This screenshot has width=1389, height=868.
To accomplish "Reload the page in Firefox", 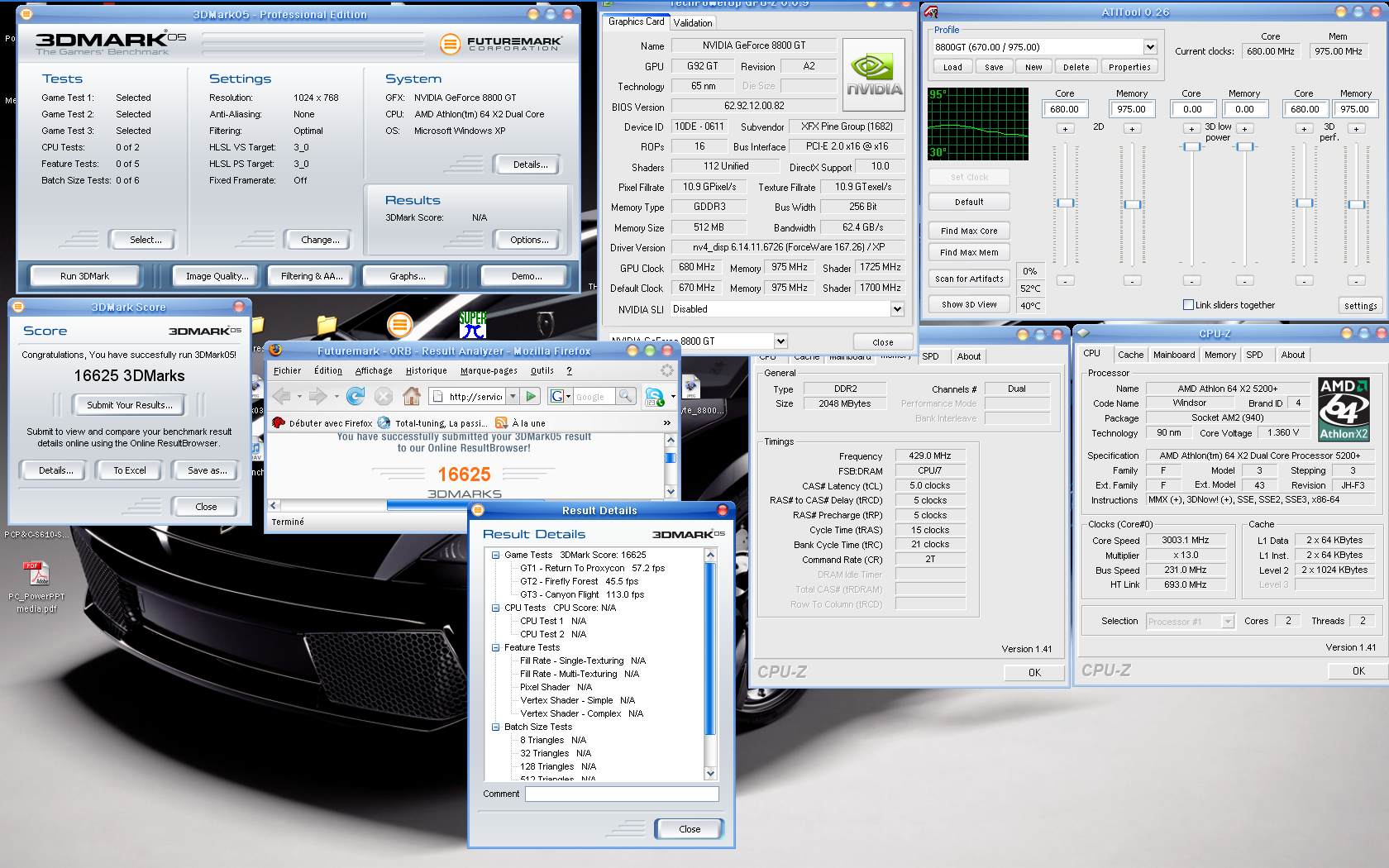I will [356, 397].
